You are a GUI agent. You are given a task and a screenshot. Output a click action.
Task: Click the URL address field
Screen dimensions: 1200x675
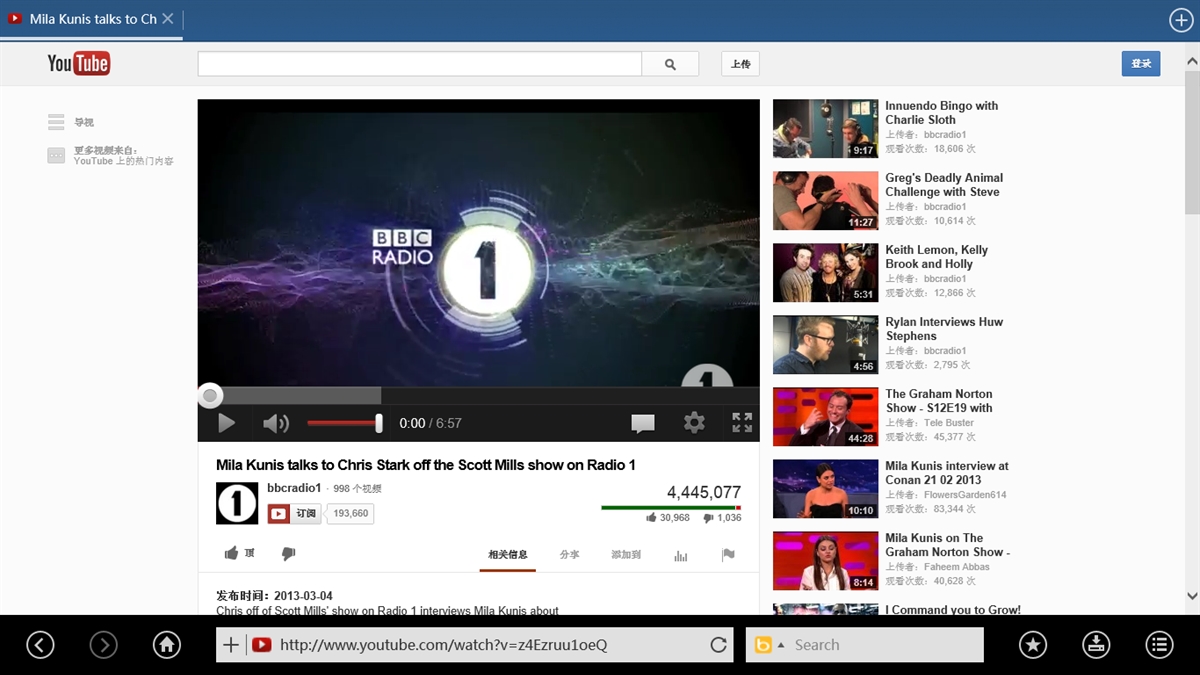(475, 645)
